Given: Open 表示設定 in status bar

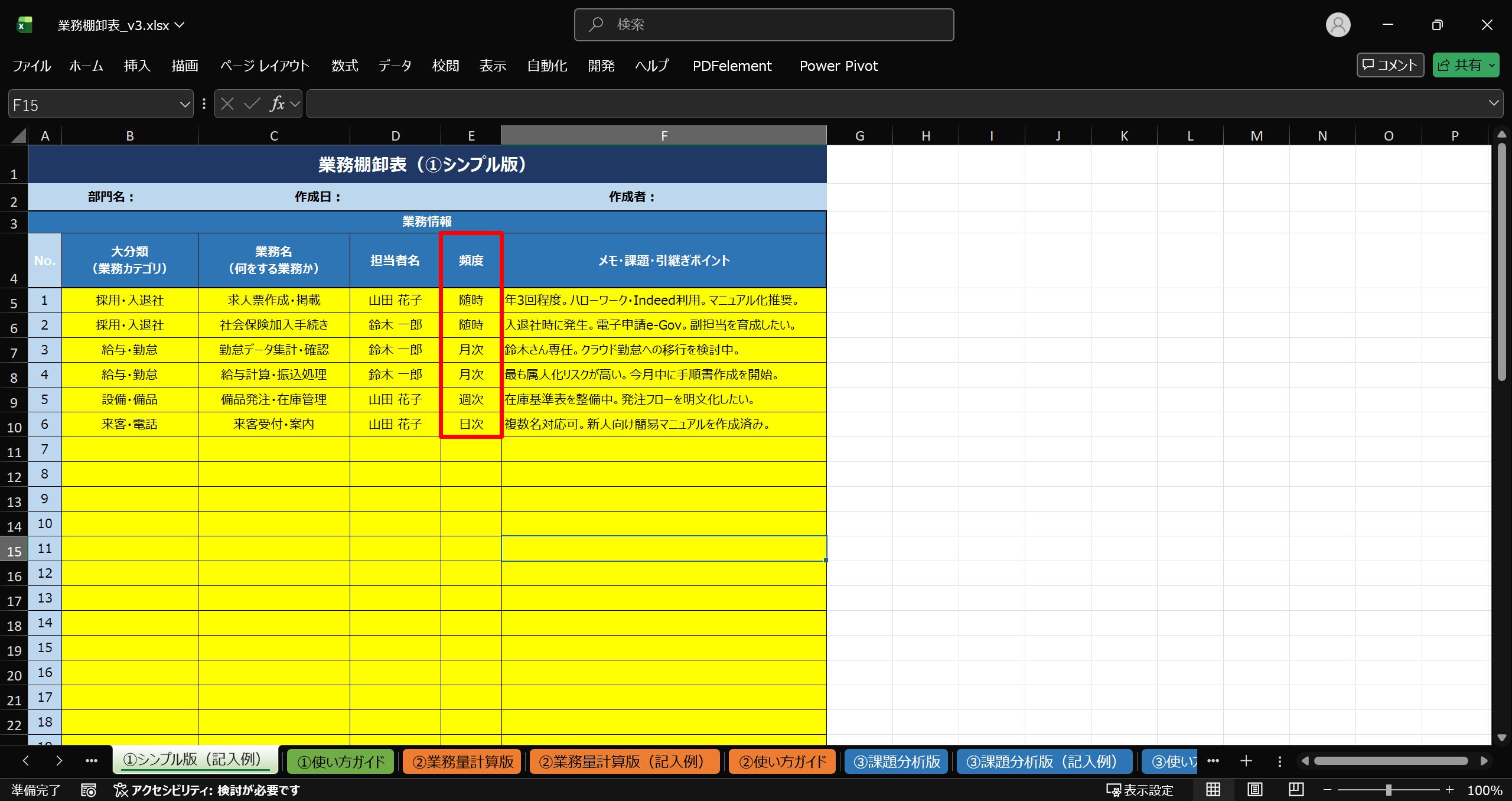Looking at the screenshot, I should pos(1139,790).
